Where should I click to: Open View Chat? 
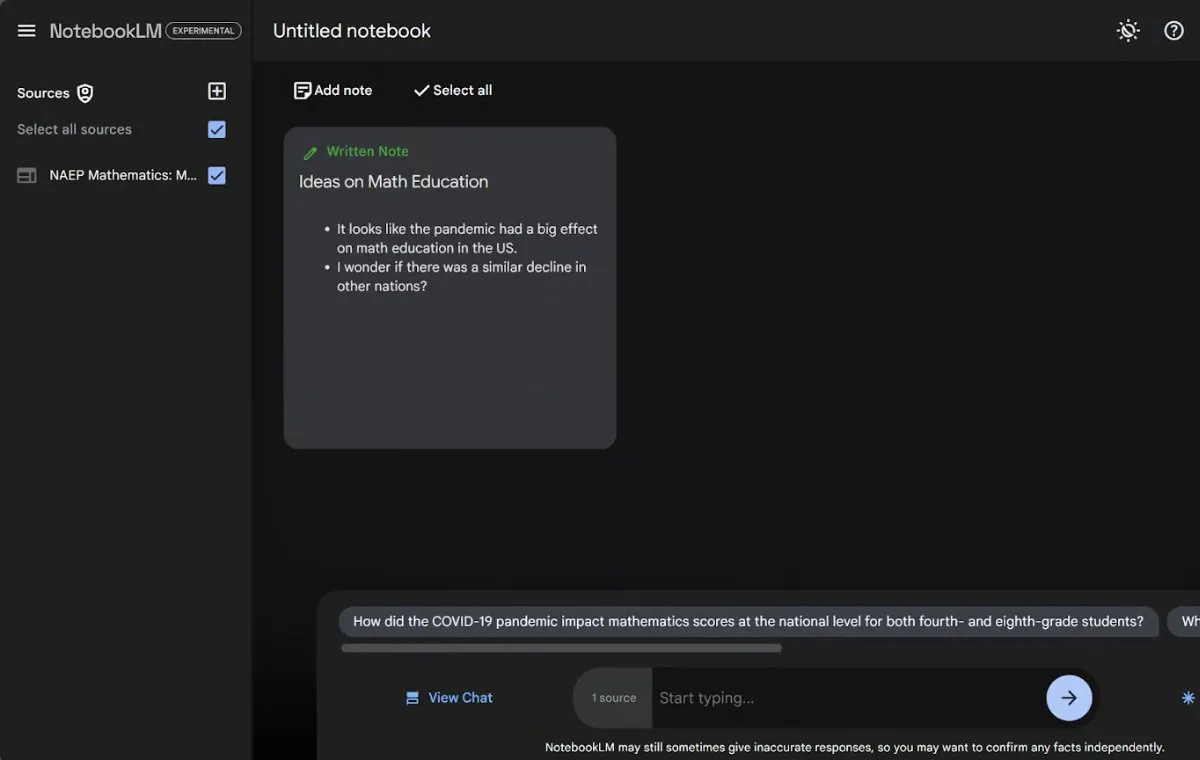click(x=449, y=698)
